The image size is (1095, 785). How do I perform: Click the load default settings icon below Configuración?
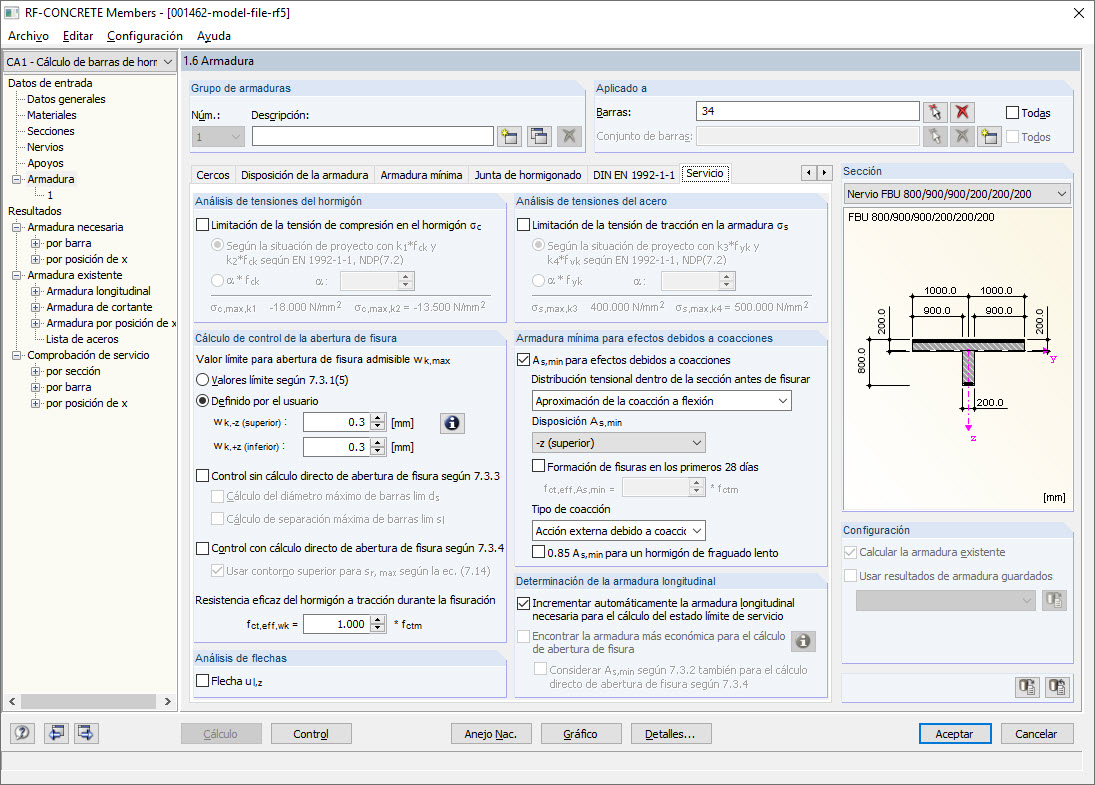[1057, 687]
